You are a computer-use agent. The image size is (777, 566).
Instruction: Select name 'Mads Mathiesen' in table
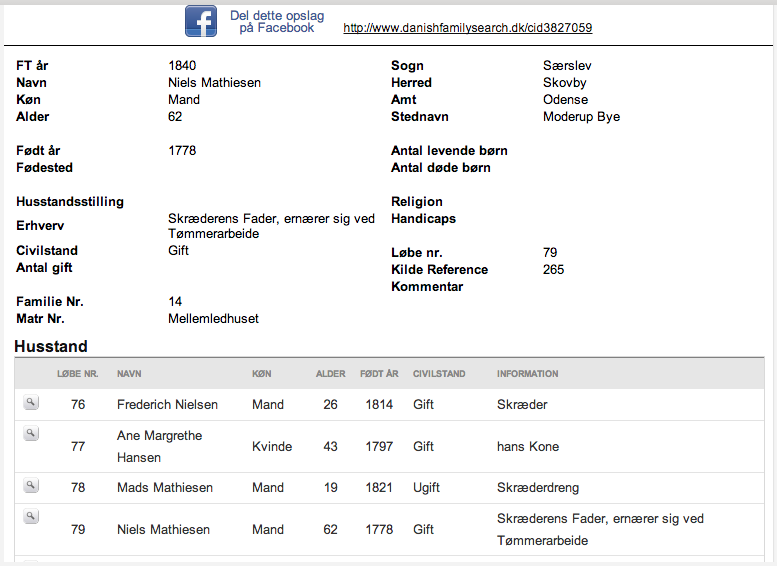[x=165, y=487]
